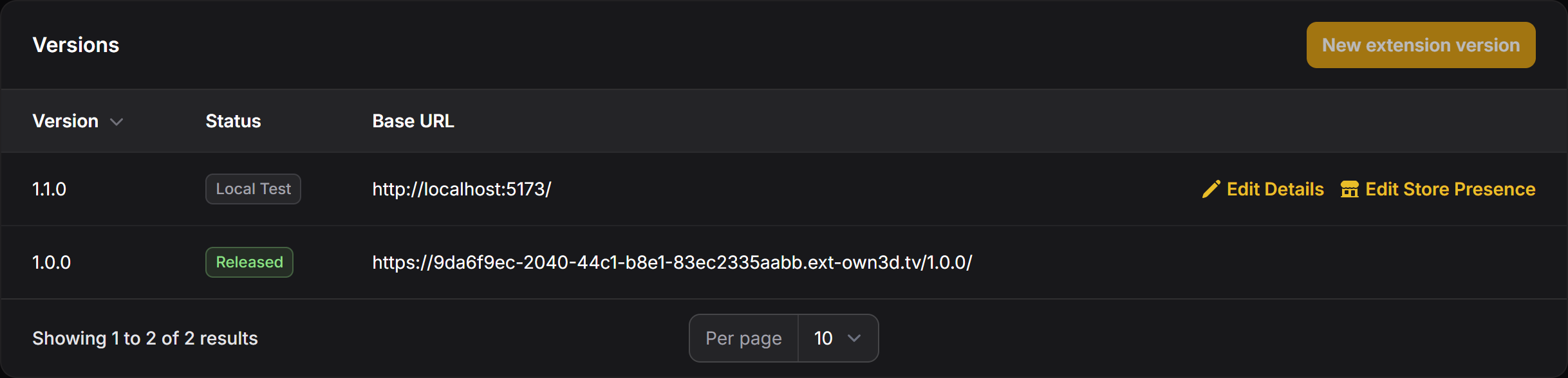The width and height of the screenshot is (1568, 378).
Task: Click the Showing 1 to 2 results text
Action: click(145, 338)
